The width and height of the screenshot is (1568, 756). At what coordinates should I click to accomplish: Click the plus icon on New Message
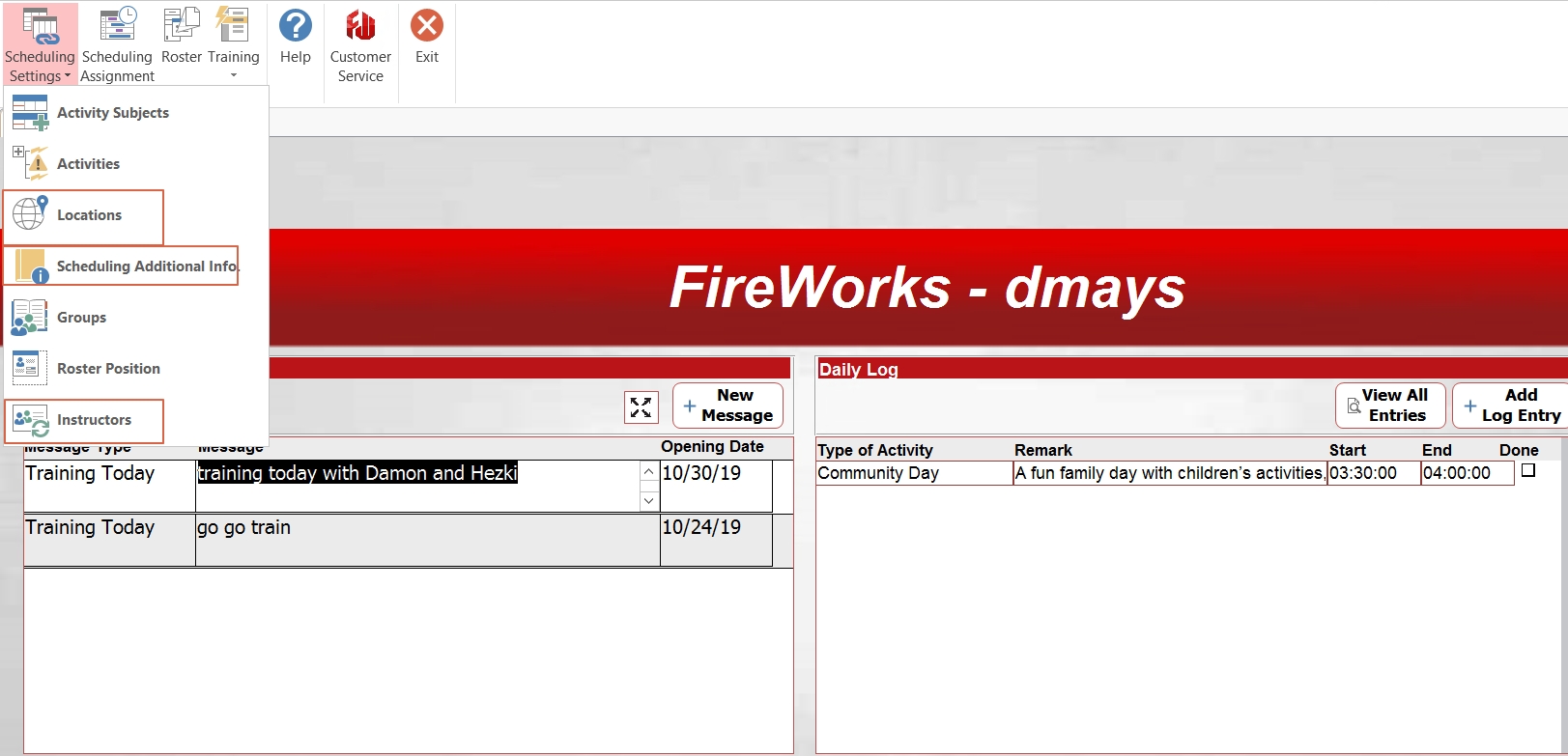(x=690, y=406)
